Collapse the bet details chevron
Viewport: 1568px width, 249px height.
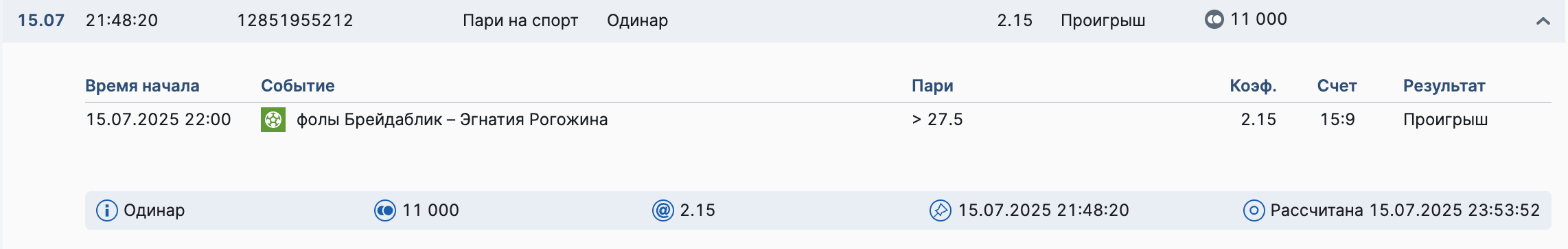(x=1543, y=21)
